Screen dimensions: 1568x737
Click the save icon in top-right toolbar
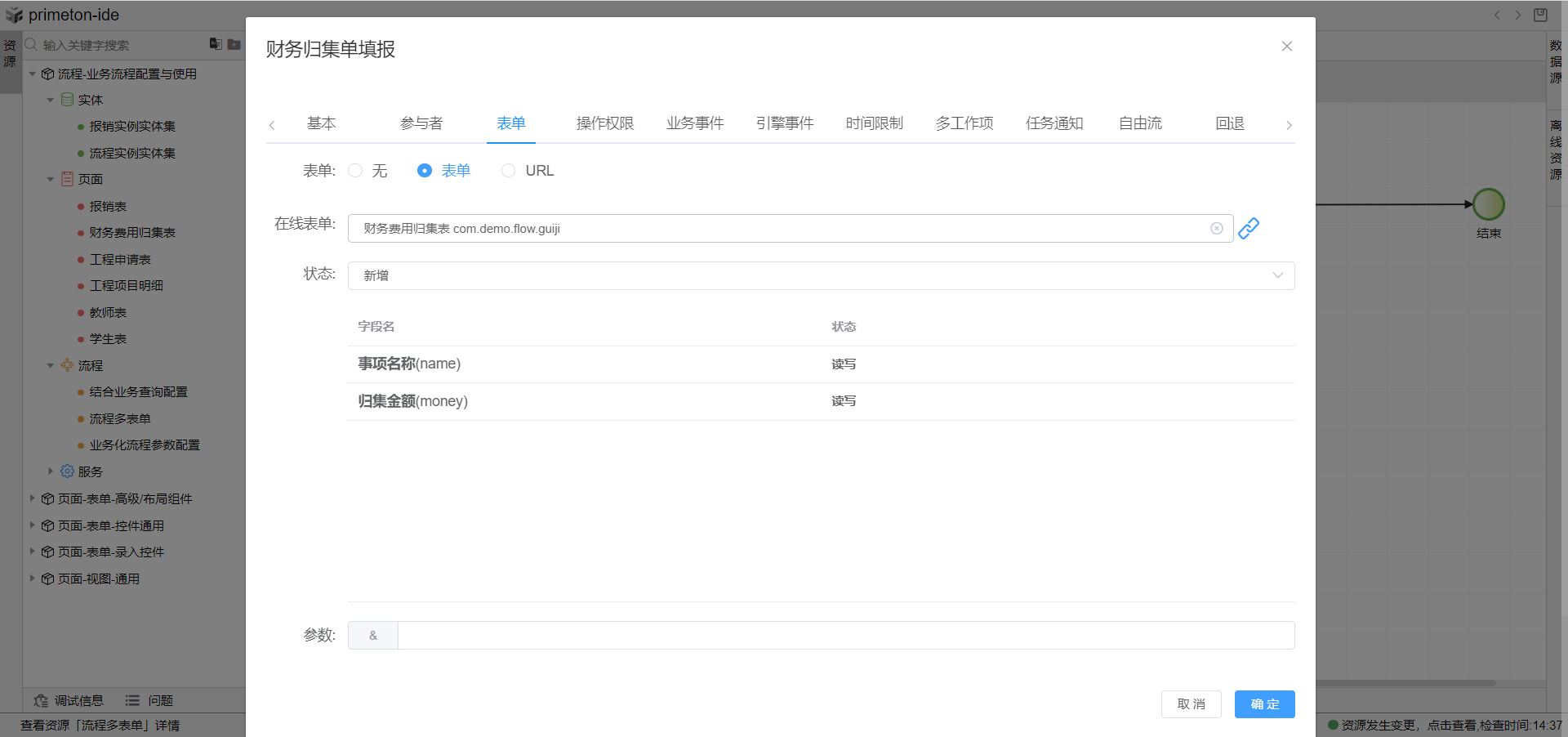[x=1540, y=15]
